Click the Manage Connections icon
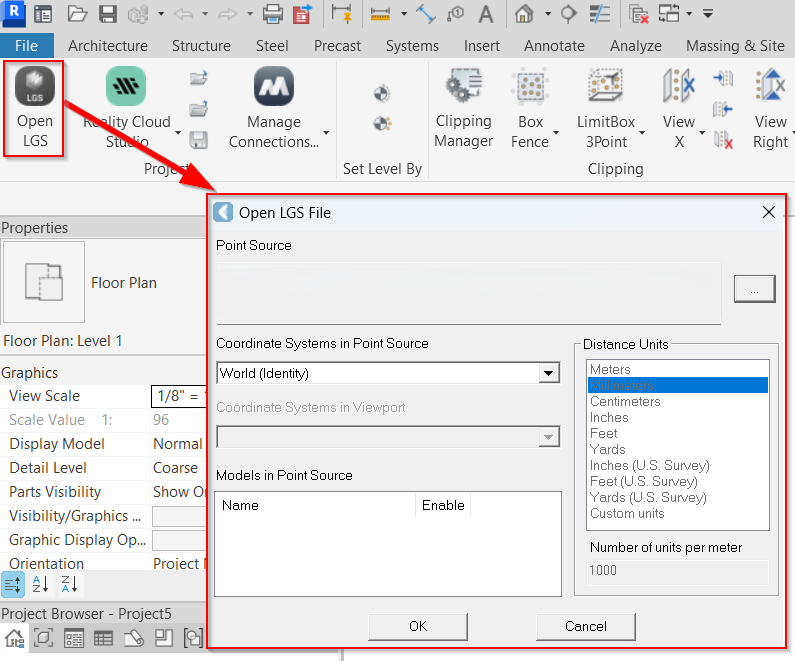Screen dimensions: 795x661 [x=273, y=88]
